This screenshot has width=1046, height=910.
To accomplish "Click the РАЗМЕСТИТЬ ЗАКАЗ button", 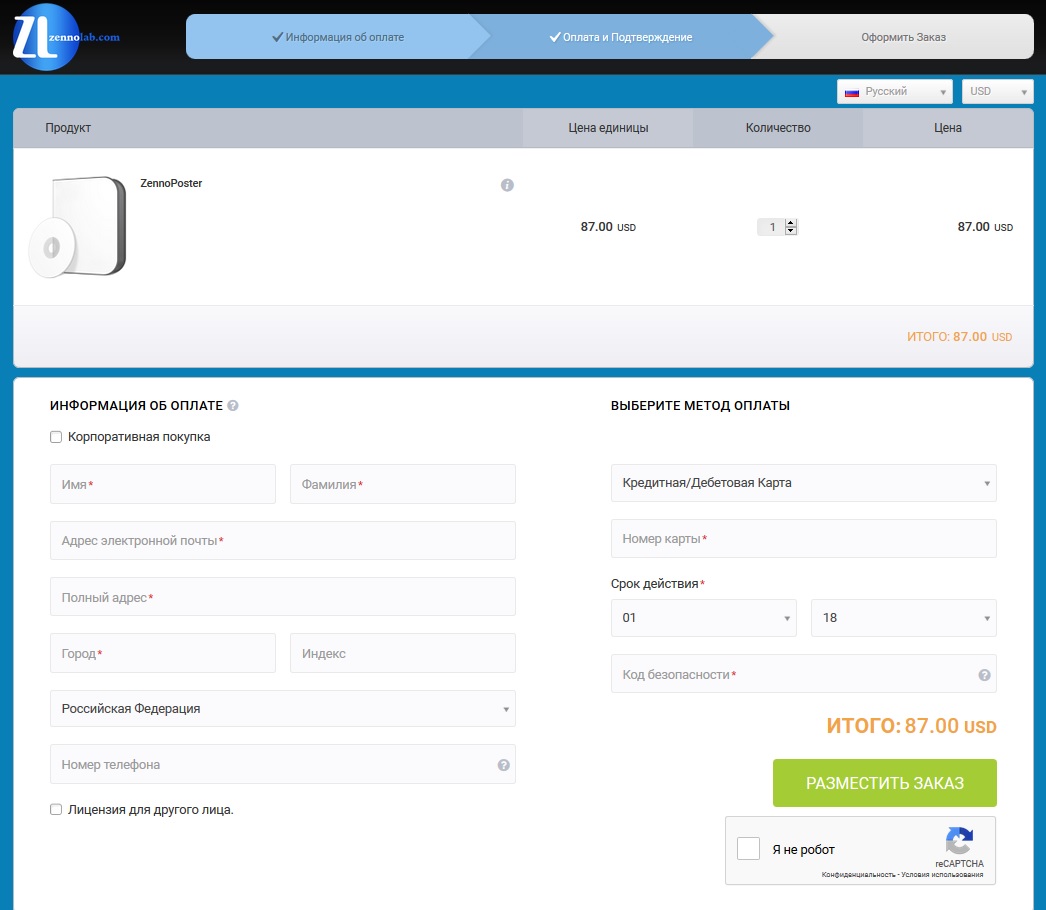I will click(885, 783).
